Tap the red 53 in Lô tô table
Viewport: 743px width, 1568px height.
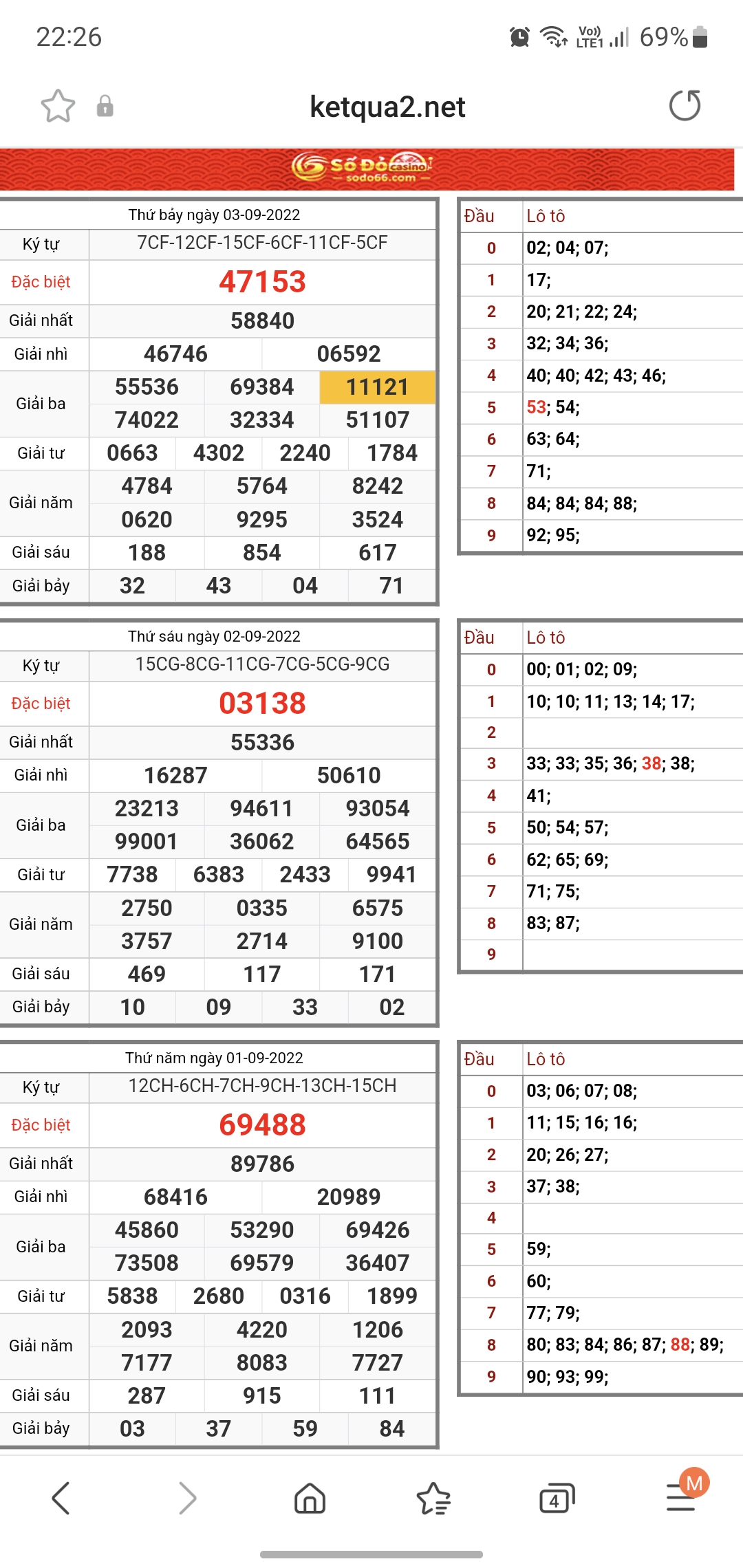click(x=536, y=407)
